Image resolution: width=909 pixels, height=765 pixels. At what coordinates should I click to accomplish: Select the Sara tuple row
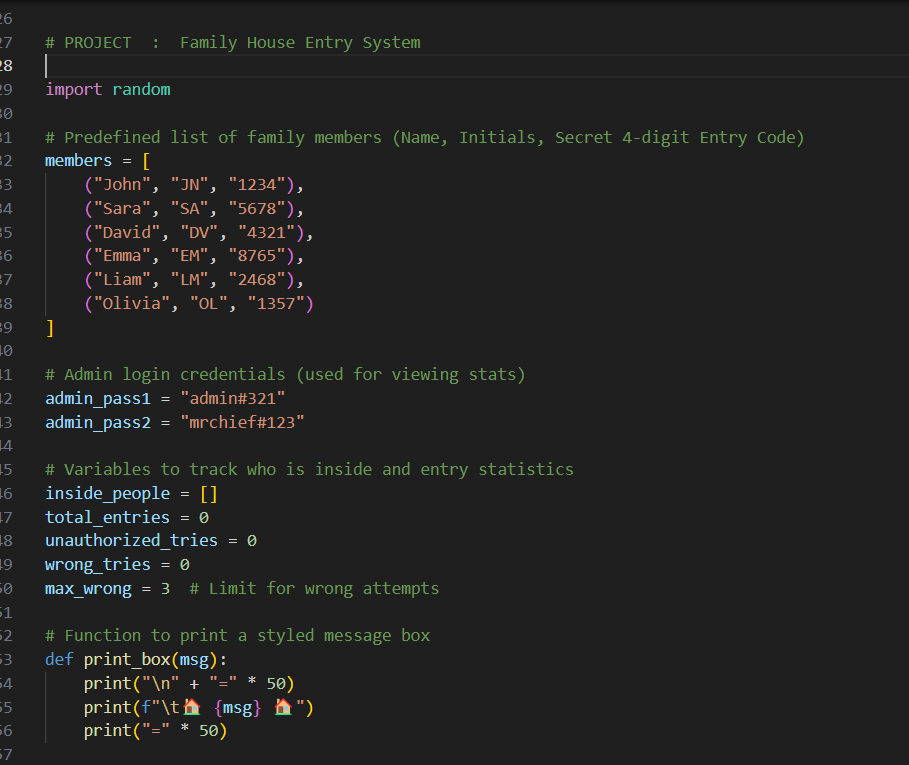[x=194, y=209]
